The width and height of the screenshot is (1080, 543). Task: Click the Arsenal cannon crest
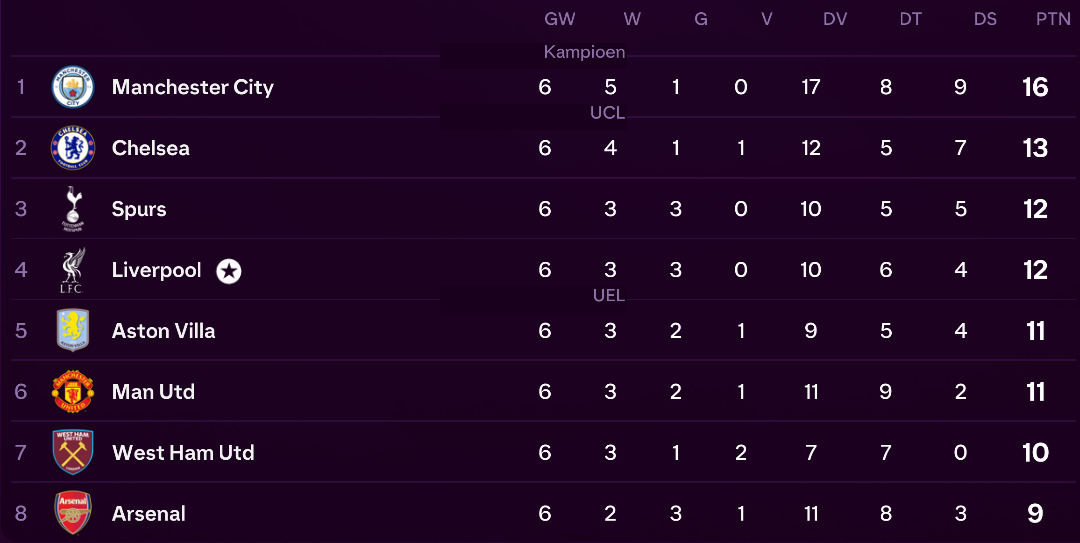(x=73, y=513)
